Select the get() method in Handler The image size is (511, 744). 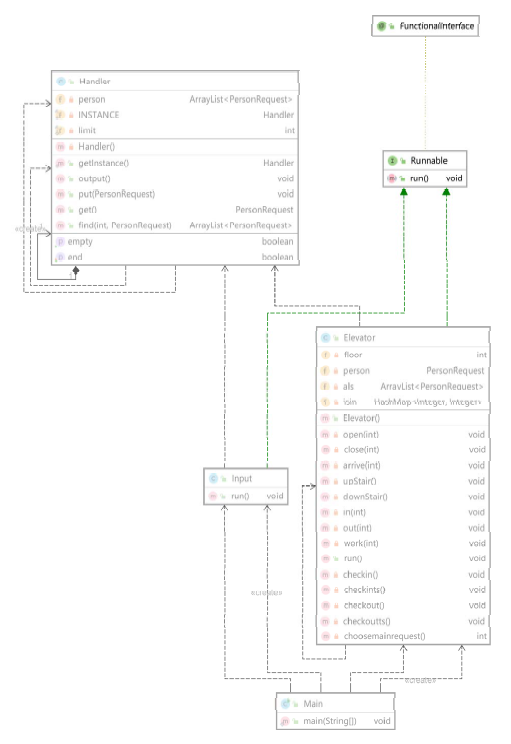175,210
